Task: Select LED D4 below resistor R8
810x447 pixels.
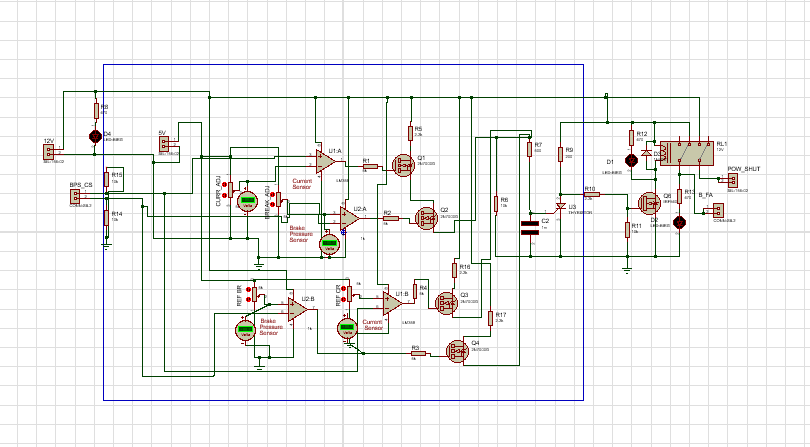Action: point(95,136)
